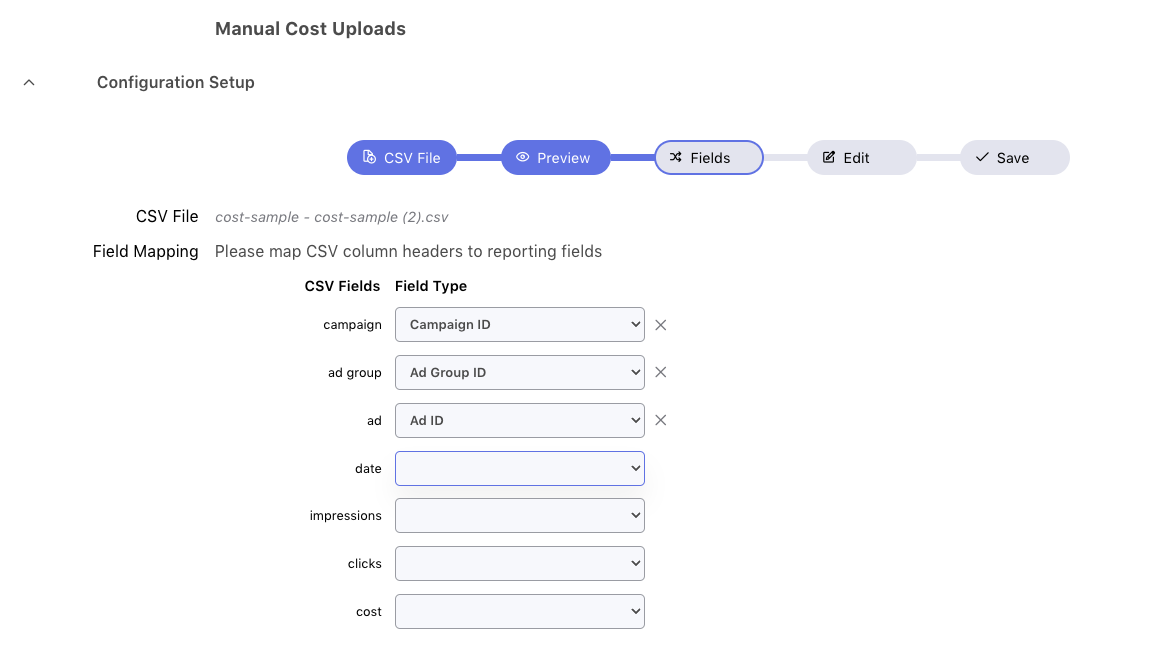Click the Edit pencil icon

pyautogui.click(x=829, y=157)
